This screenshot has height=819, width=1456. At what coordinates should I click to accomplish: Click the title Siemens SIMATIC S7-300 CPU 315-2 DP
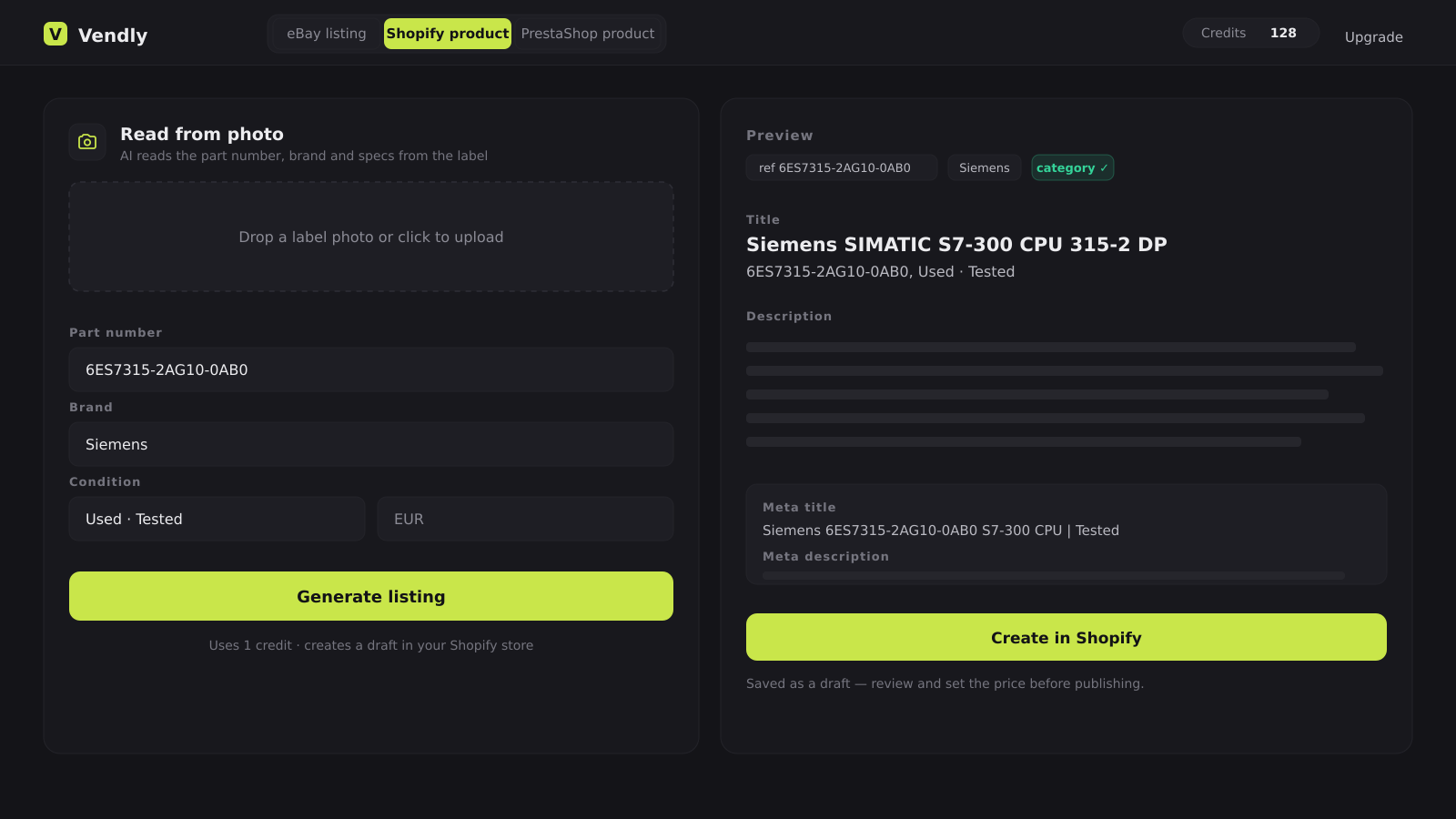[956, 244]
